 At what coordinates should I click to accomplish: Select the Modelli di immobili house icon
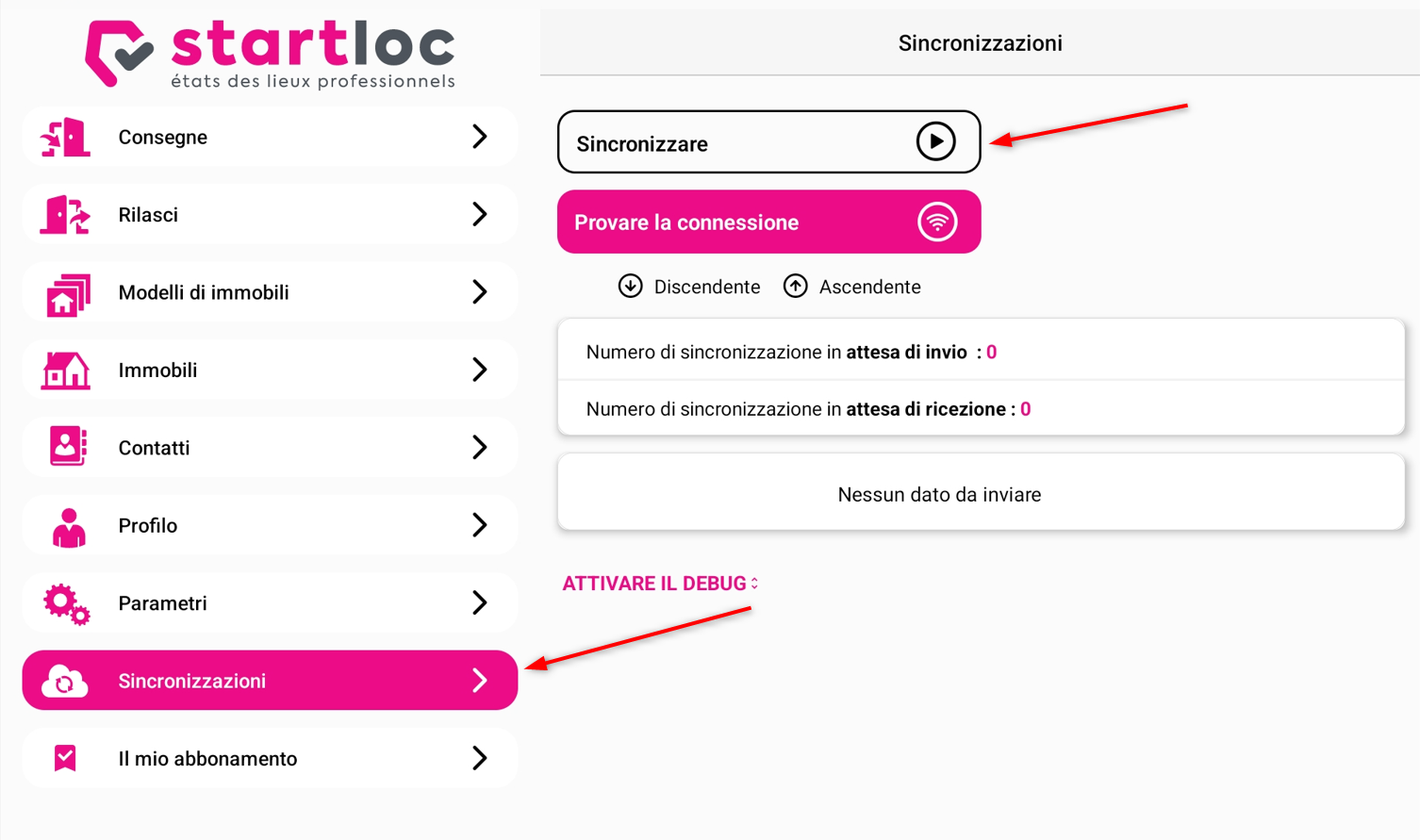click(67, 294)
